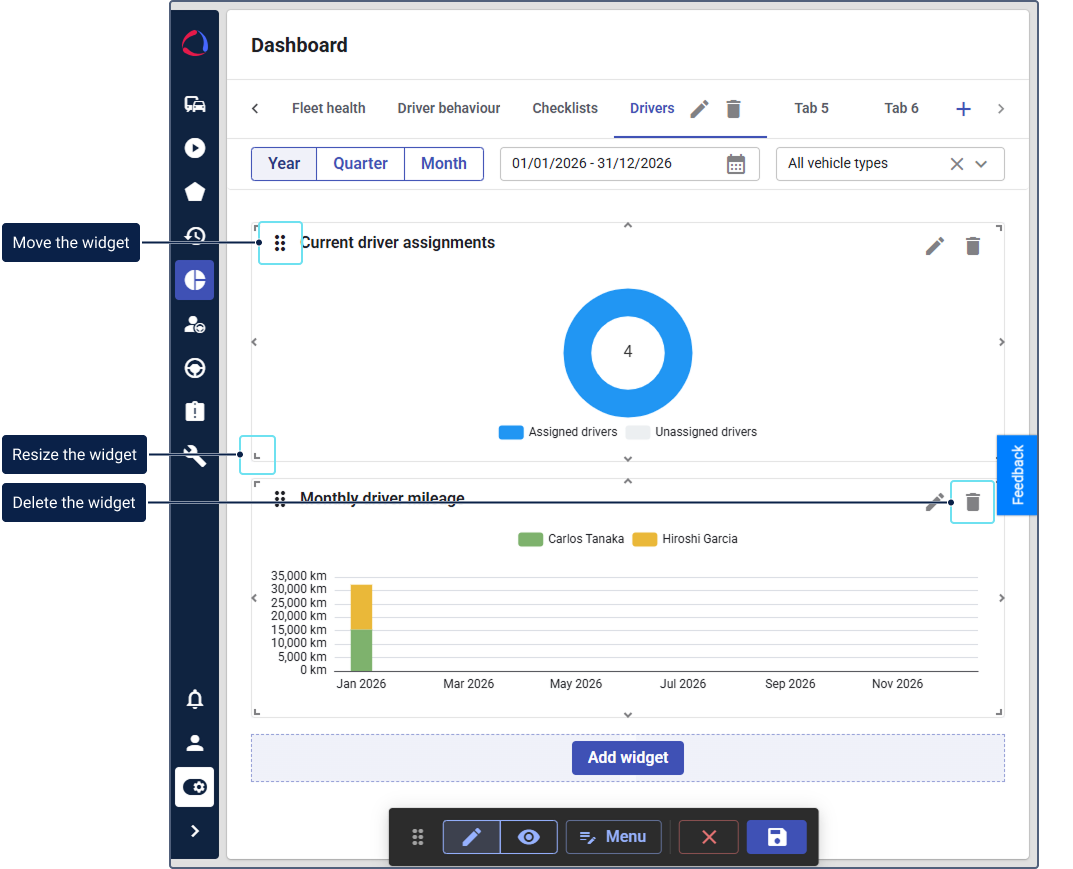Open the vehicles icon in sidebar
This screenshot has height=869, width=1073.
click(195, 104)
